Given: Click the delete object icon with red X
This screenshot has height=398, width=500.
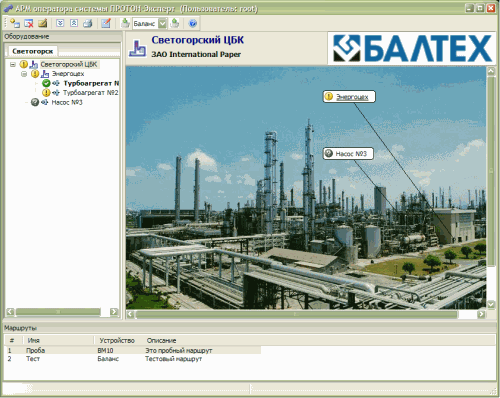Looking at the screenshot, I should [29, 23].
